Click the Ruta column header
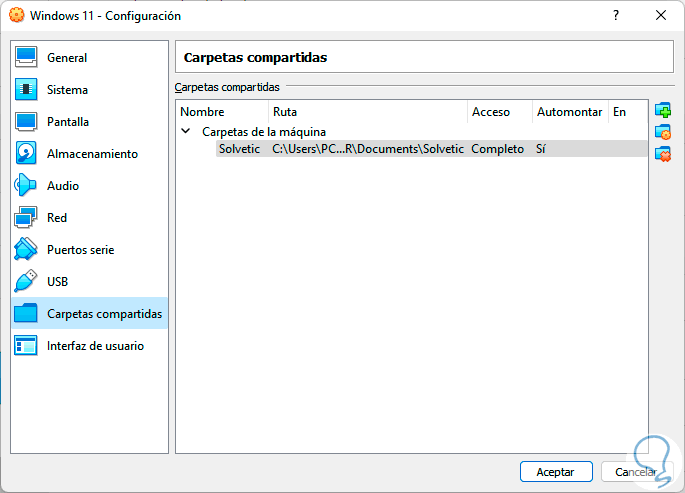Image resolution: width=685 pixels, height=493 pixels. (x=285, y=112)
